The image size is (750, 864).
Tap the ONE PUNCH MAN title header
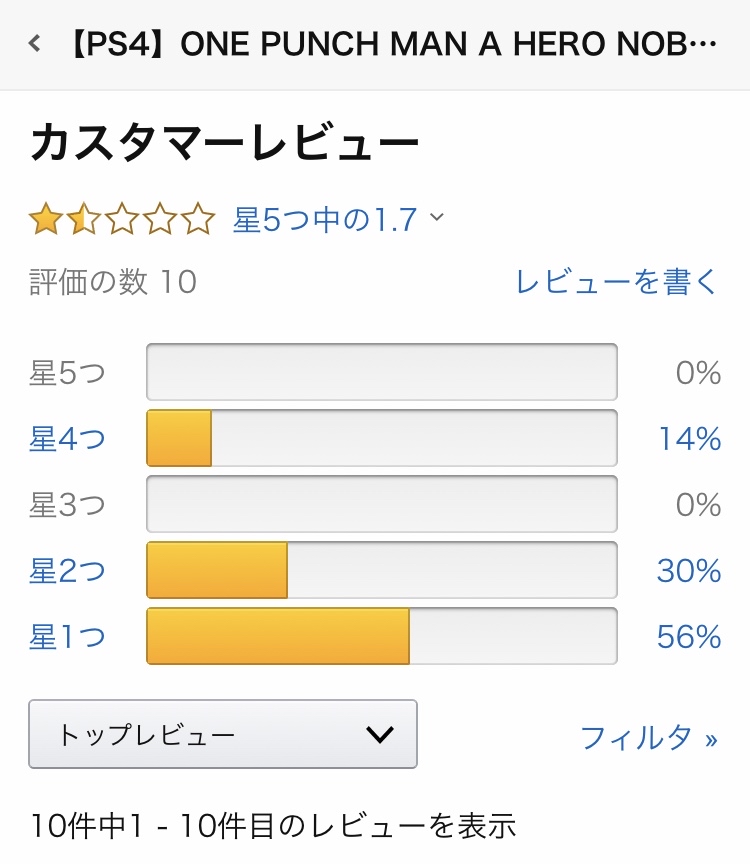click(x=392, y=44)
